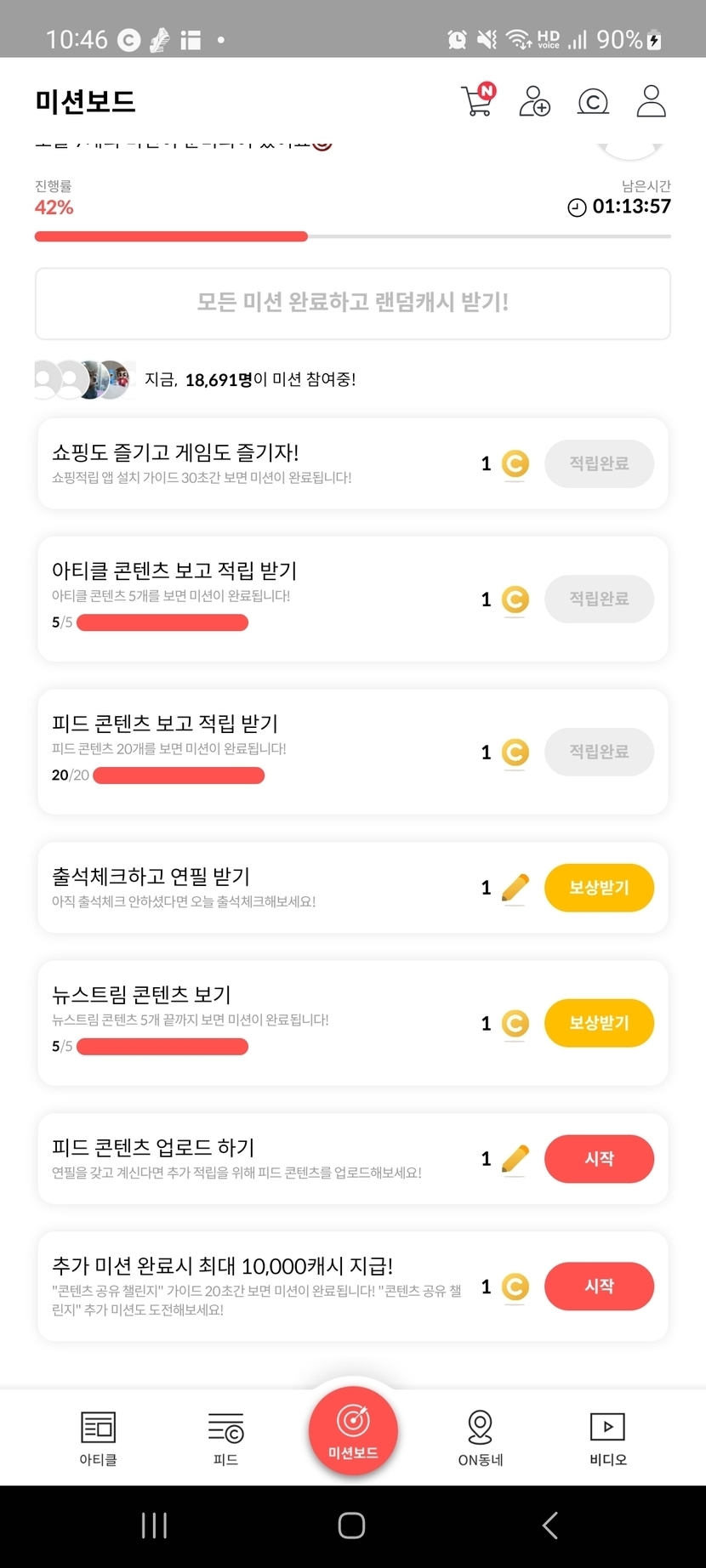Start the 피드 콘텐츠 업로드 mission

[599, 1159]
